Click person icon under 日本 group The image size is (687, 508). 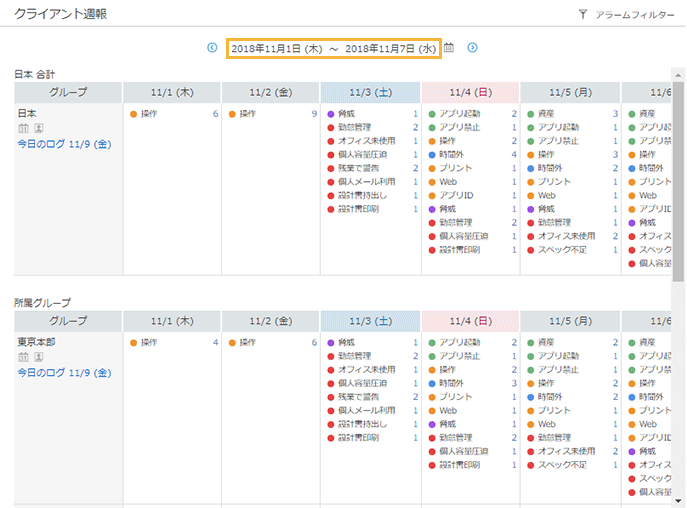(x=38, y=128)
